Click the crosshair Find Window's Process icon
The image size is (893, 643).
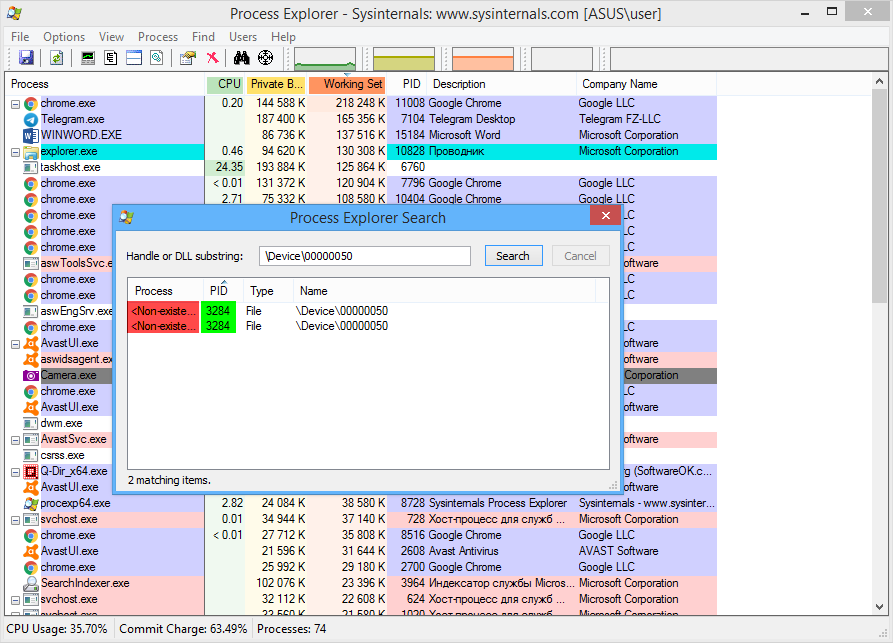[265, 58]
